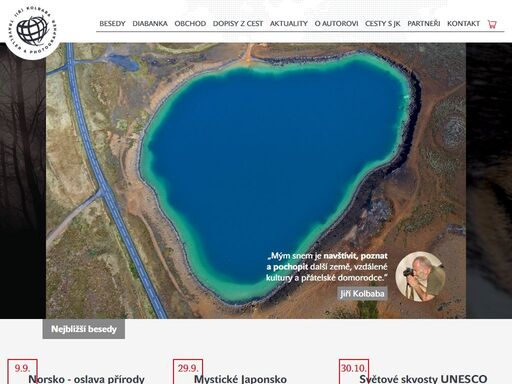
Task: Open Norsko - oslava přírody event
Action: click(86, 379)
